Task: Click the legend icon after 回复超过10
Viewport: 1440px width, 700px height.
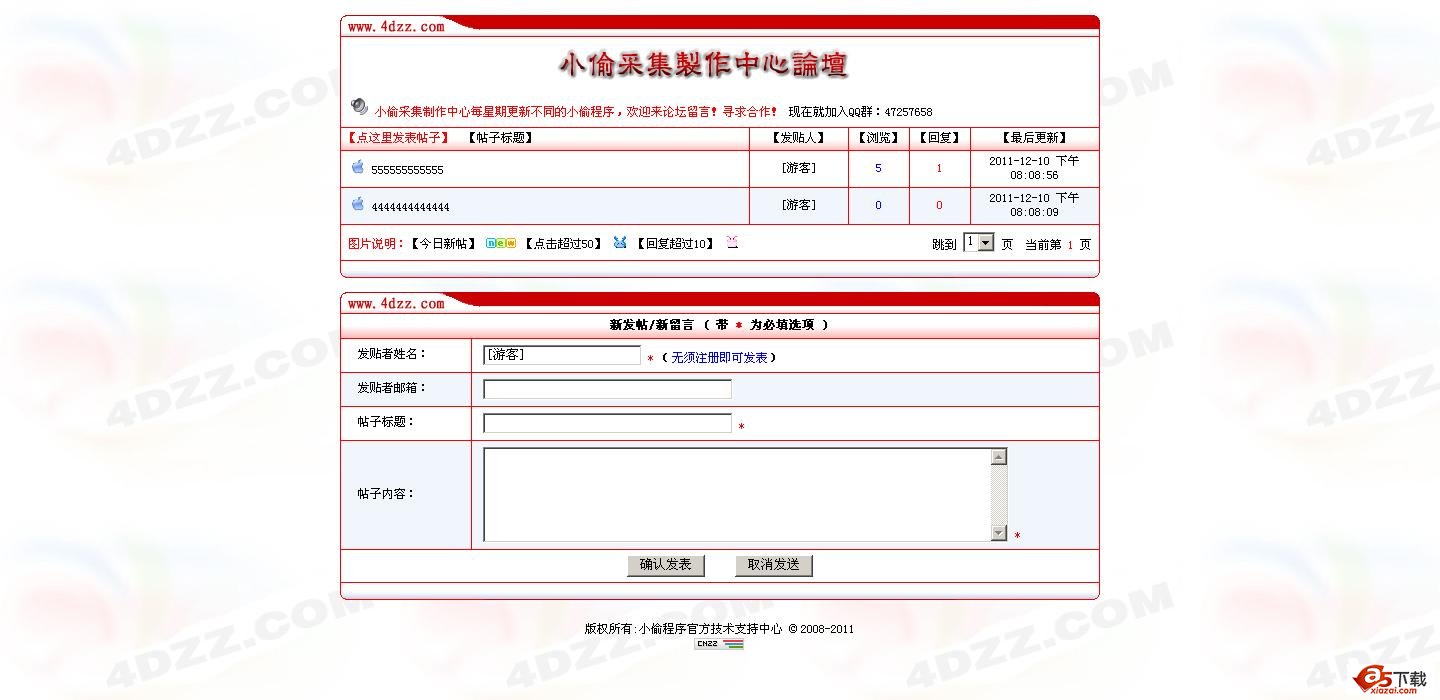Action: point(732,242)
